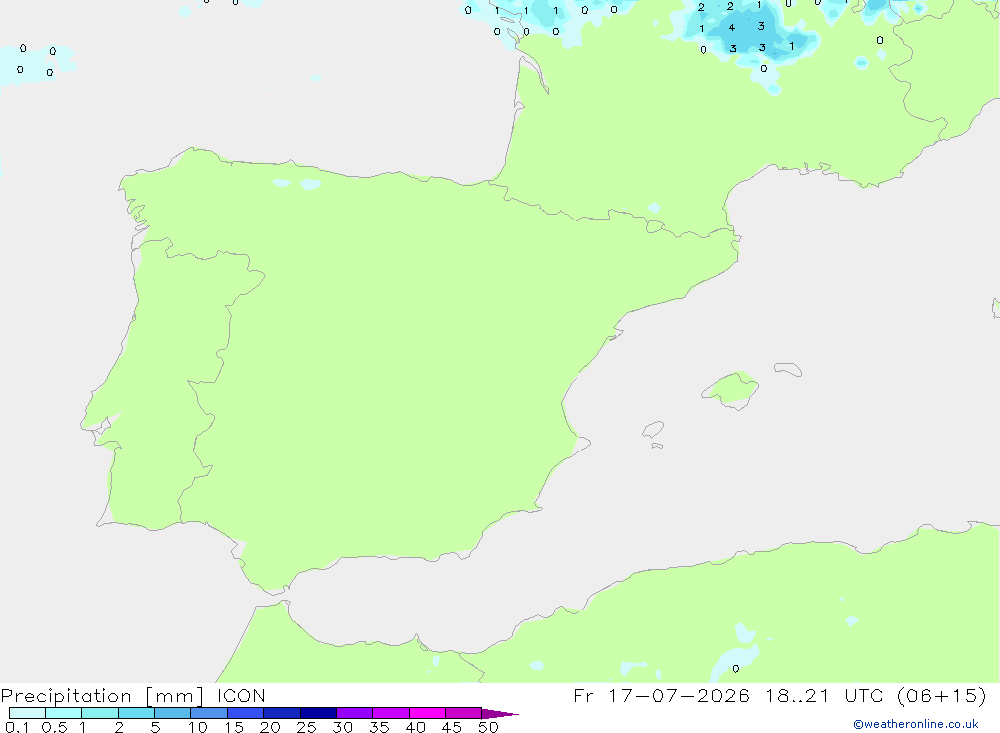Click the forecast offset '(06+15)' text
Image resolution: width=1000 pixels, height=733 pixels.
coord(941,695)
